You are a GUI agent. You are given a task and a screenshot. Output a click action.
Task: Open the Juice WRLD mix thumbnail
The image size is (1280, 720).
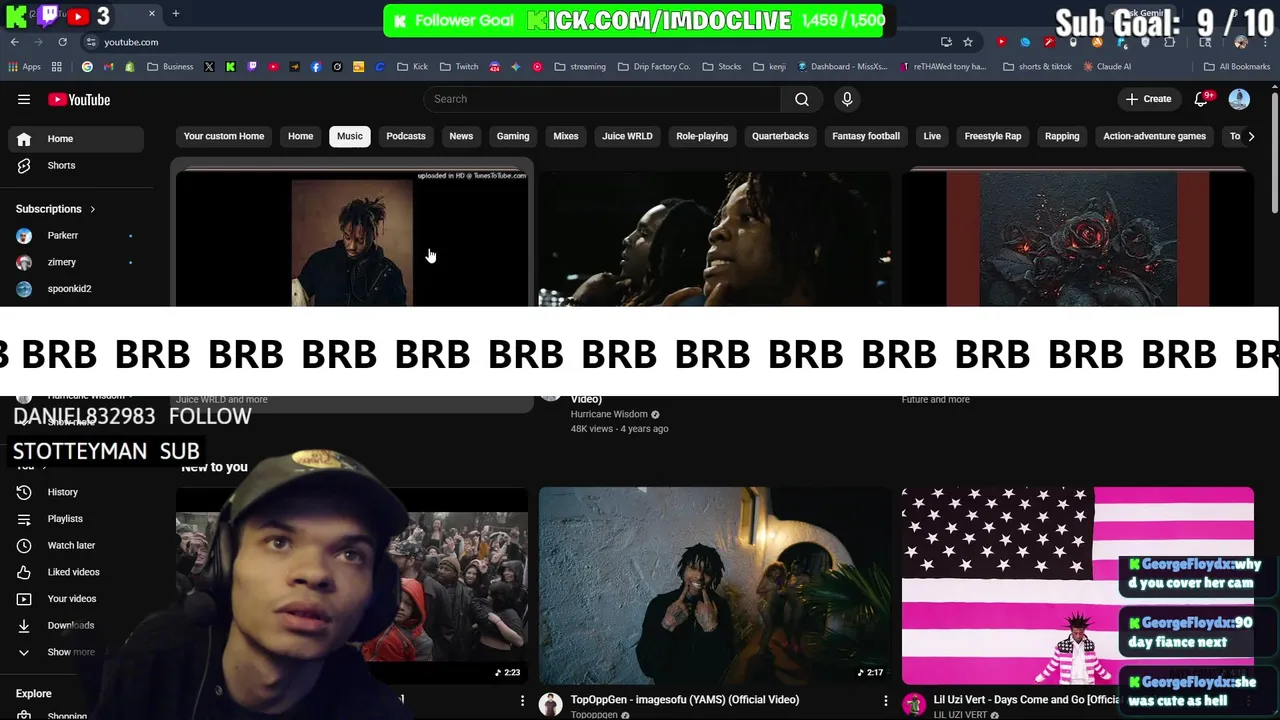point(352,240)
